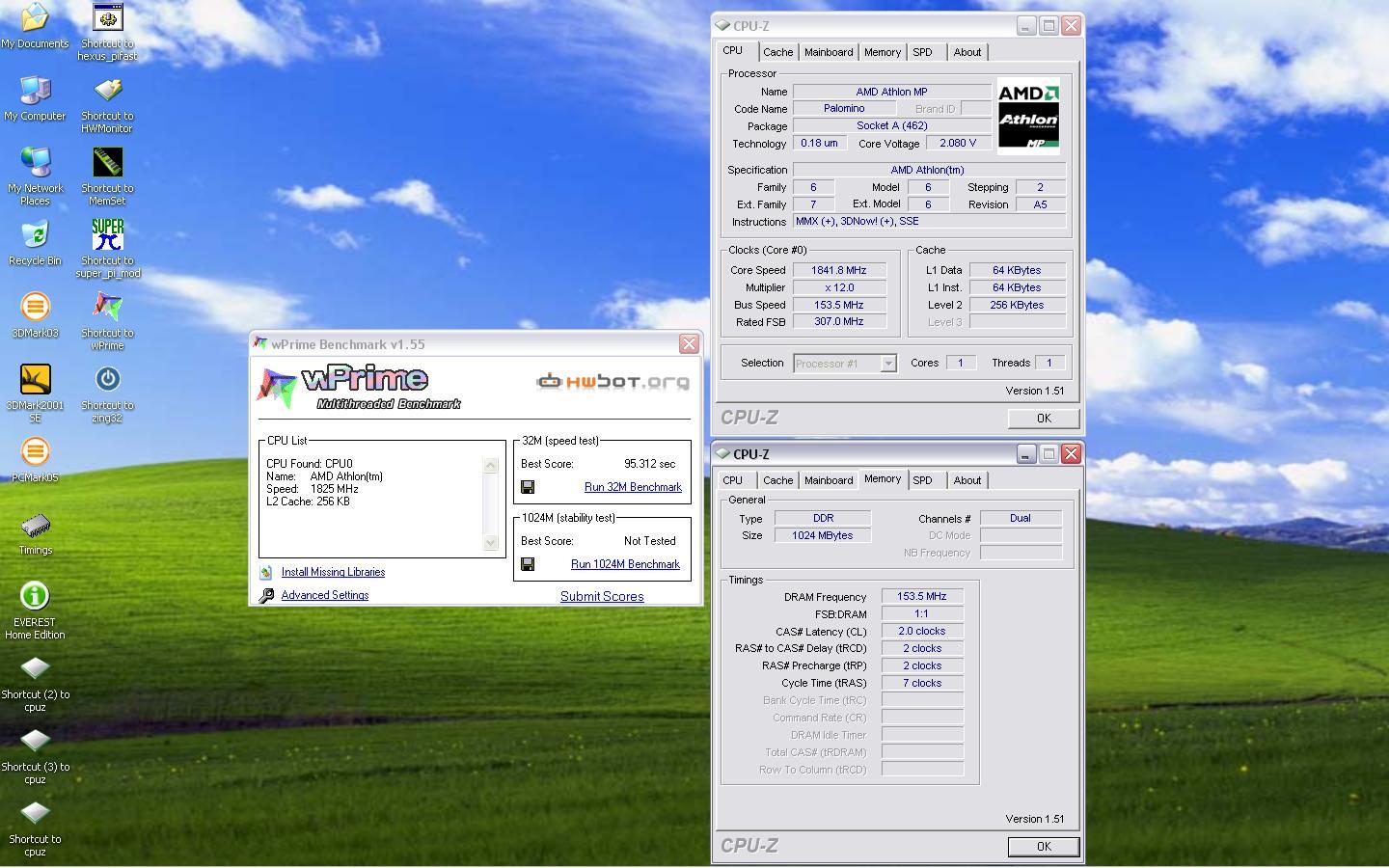
Task: Click the AMD Athlon MP logo image
Action: (1028, 117)
